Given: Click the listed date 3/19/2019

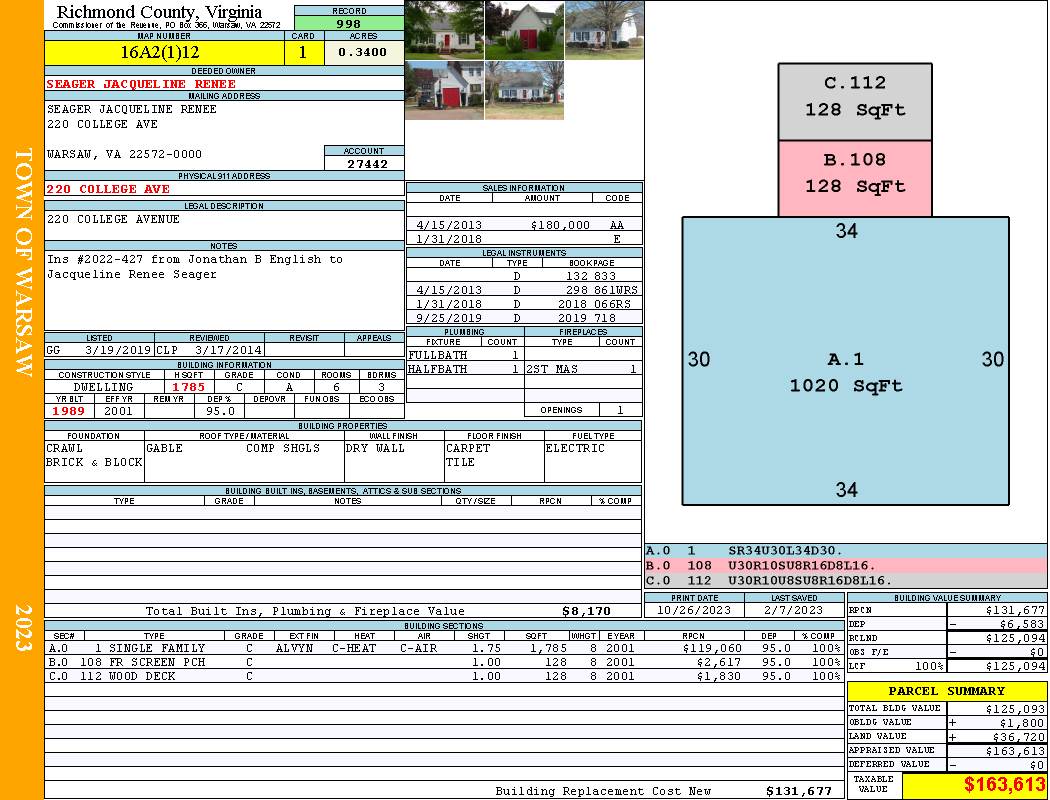Looking at the screenshot, I should 118,349.
